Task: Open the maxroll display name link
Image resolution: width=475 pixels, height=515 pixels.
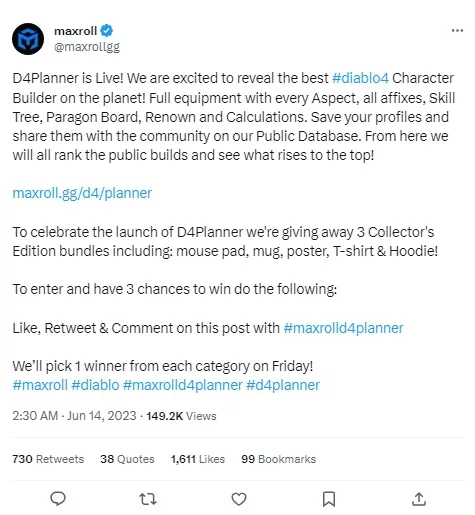Action: [x=75, y=31]
